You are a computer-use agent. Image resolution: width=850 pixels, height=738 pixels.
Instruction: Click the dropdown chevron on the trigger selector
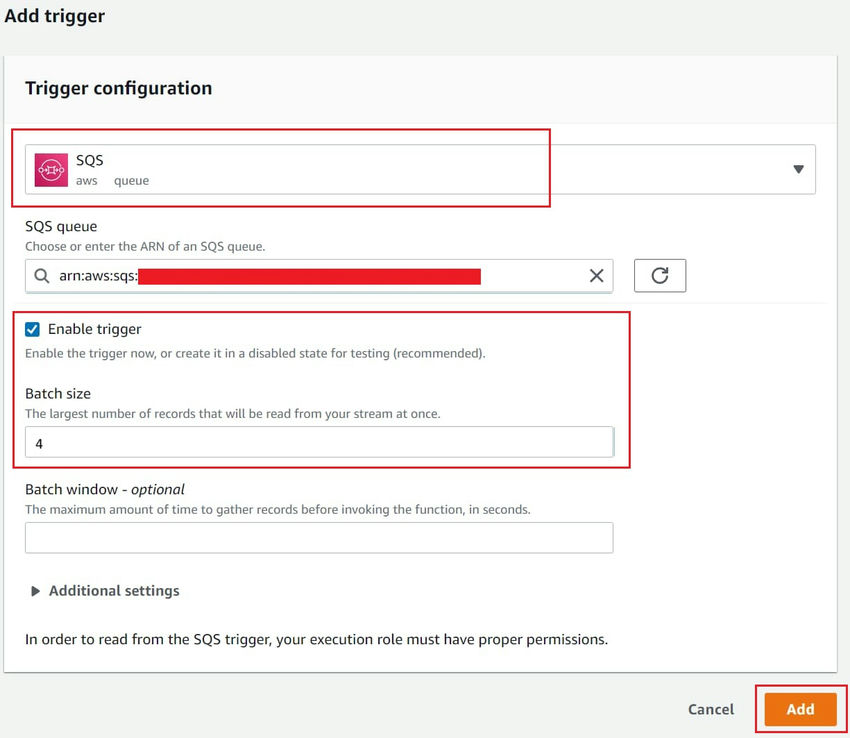coord(798,169)
